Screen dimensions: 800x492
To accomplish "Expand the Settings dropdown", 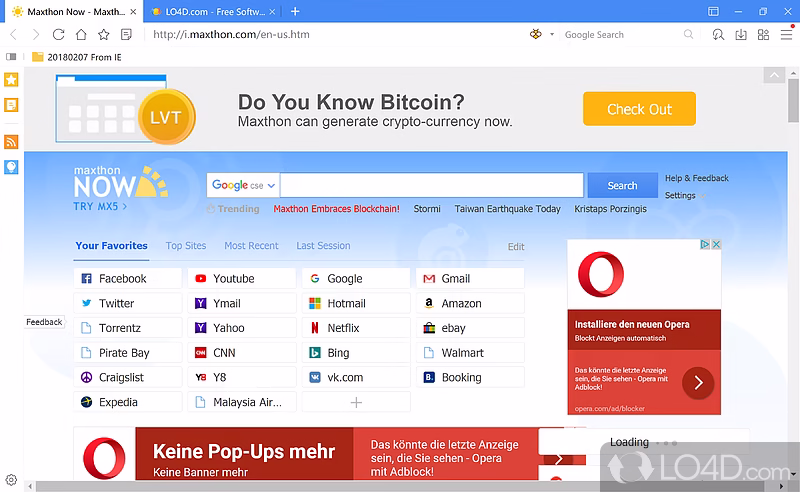I will coord(685,195).
